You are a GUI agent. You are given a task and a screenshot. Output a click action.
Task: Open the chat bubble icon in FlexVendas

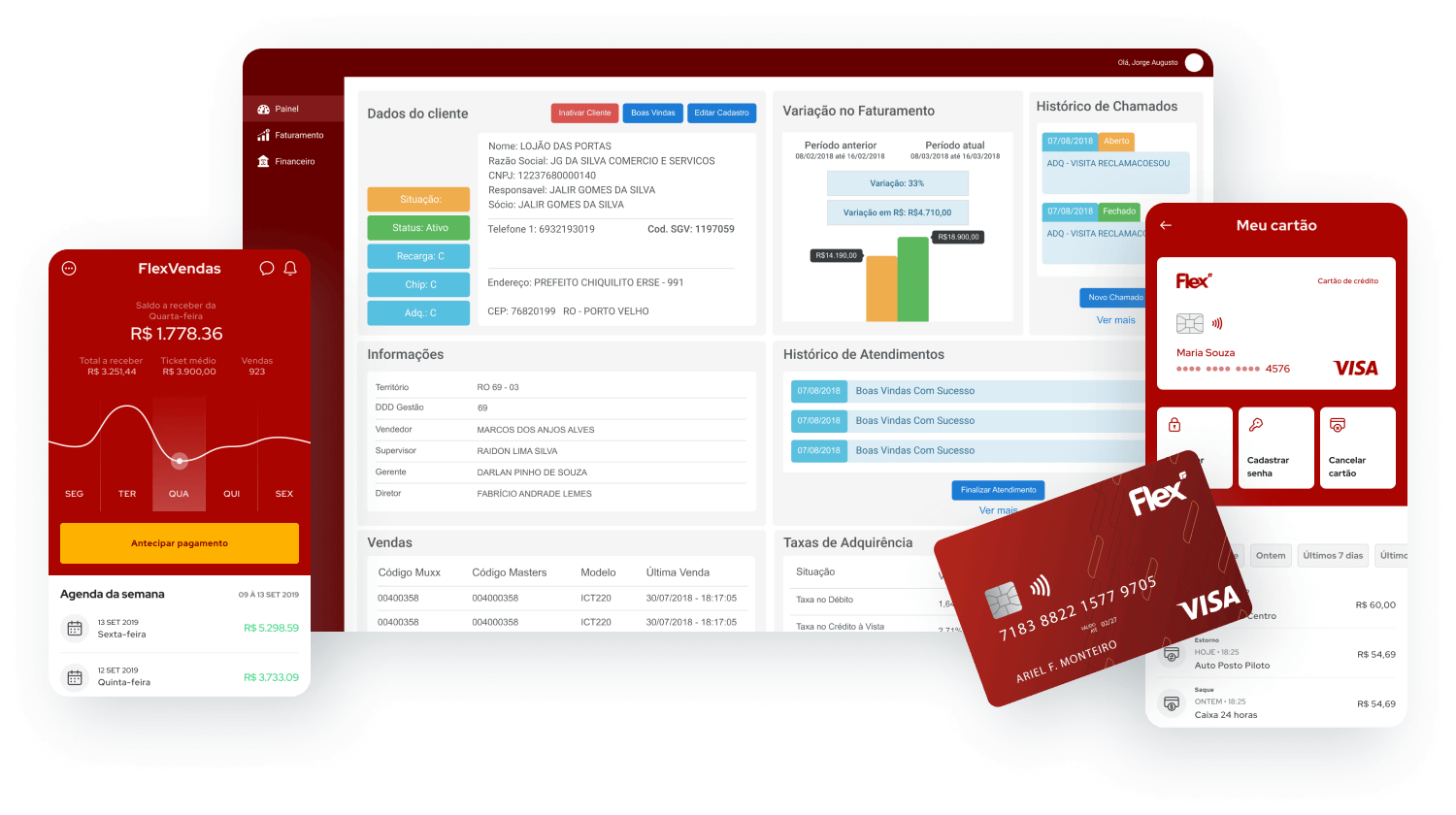pos(266,269)
